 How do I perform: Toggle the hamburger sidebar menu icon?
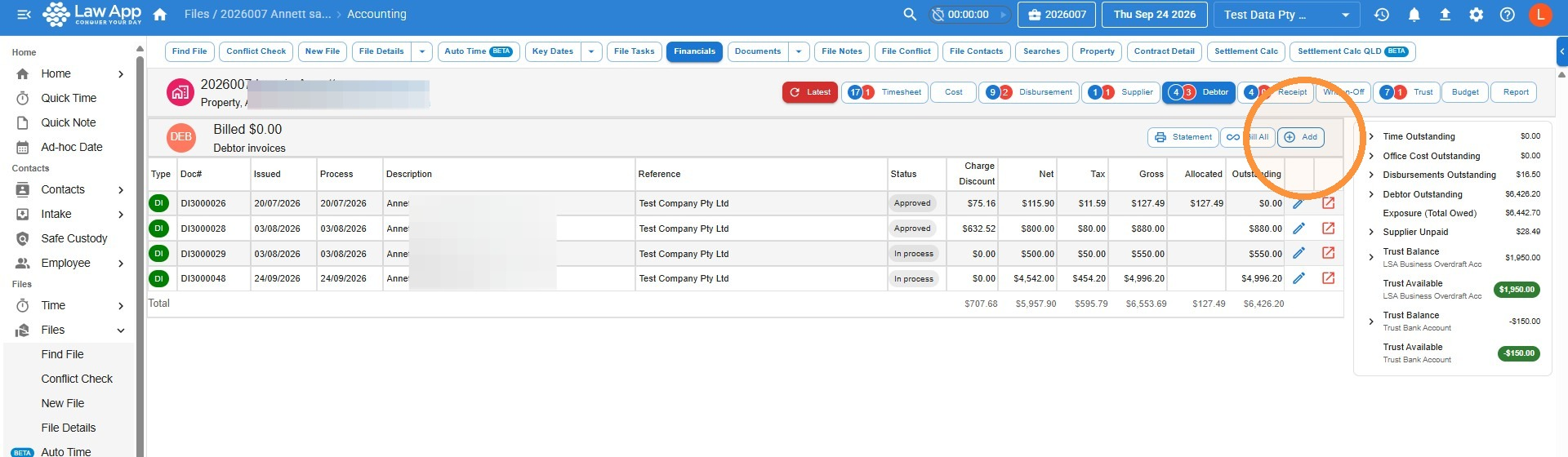tap(24, 14)
